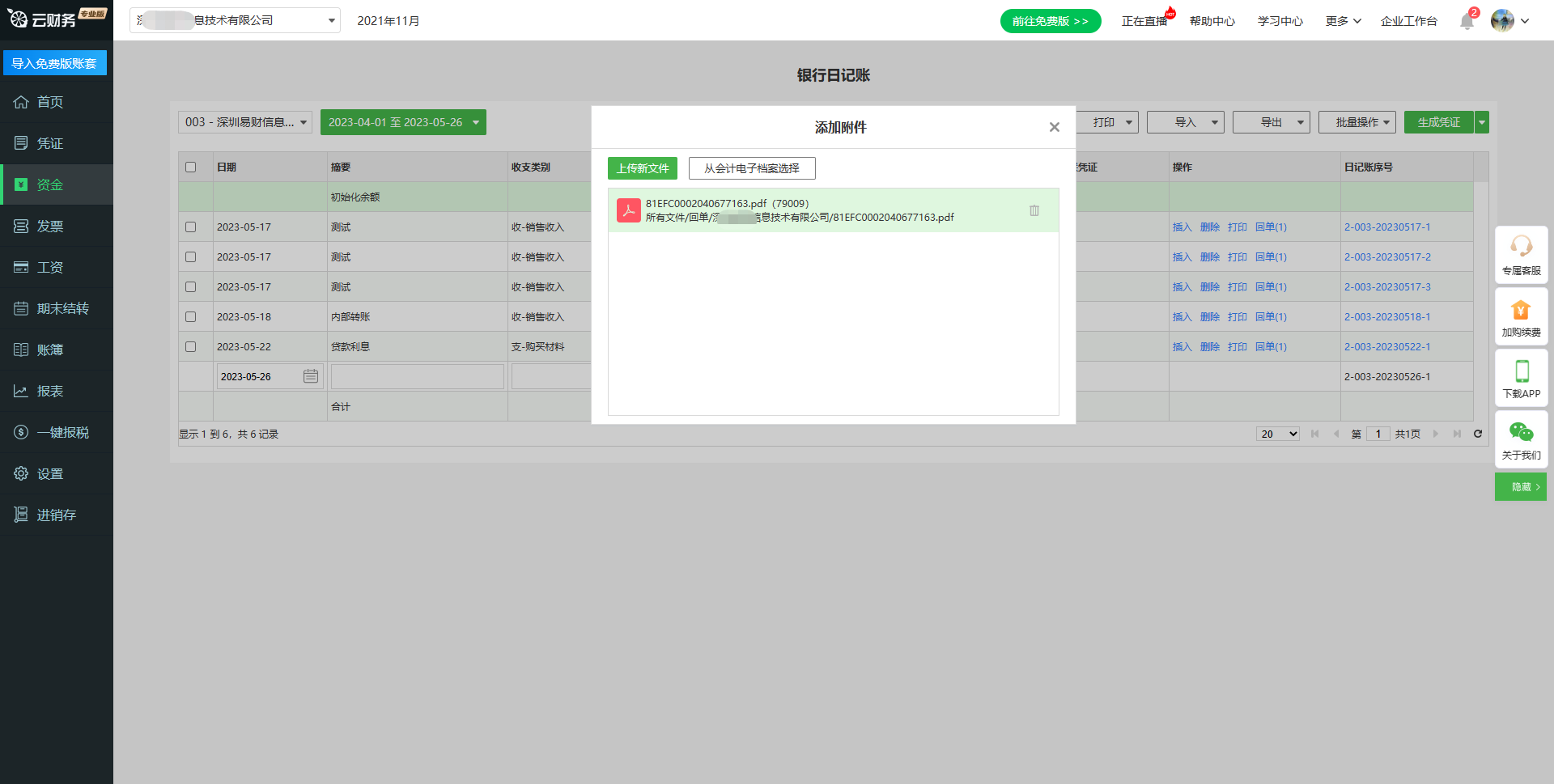
Task: Refresh the table with the reload icon
Action: click(x=1478, y=434)
